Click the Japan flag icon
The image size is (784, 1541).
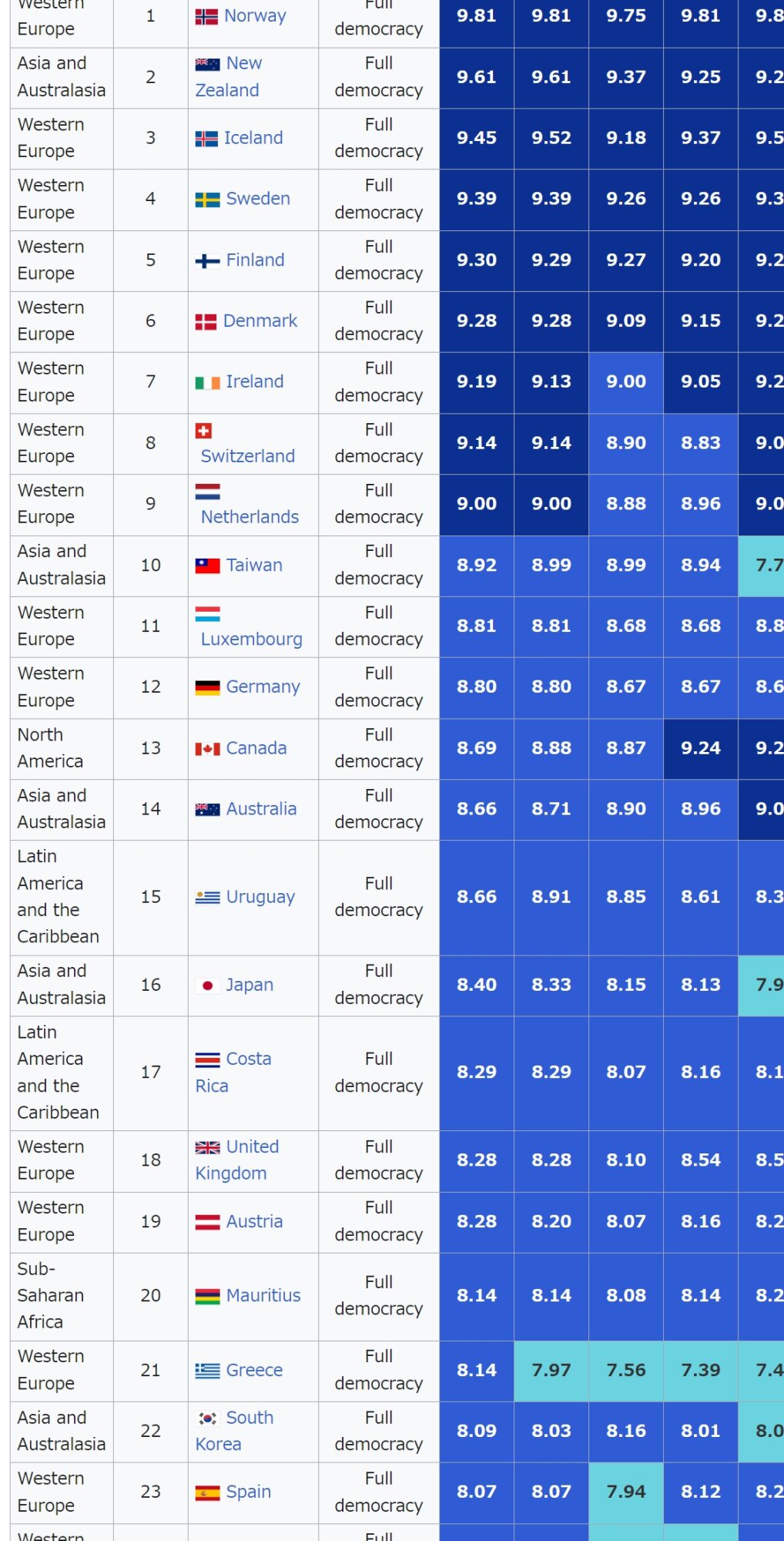pos(207,985)
